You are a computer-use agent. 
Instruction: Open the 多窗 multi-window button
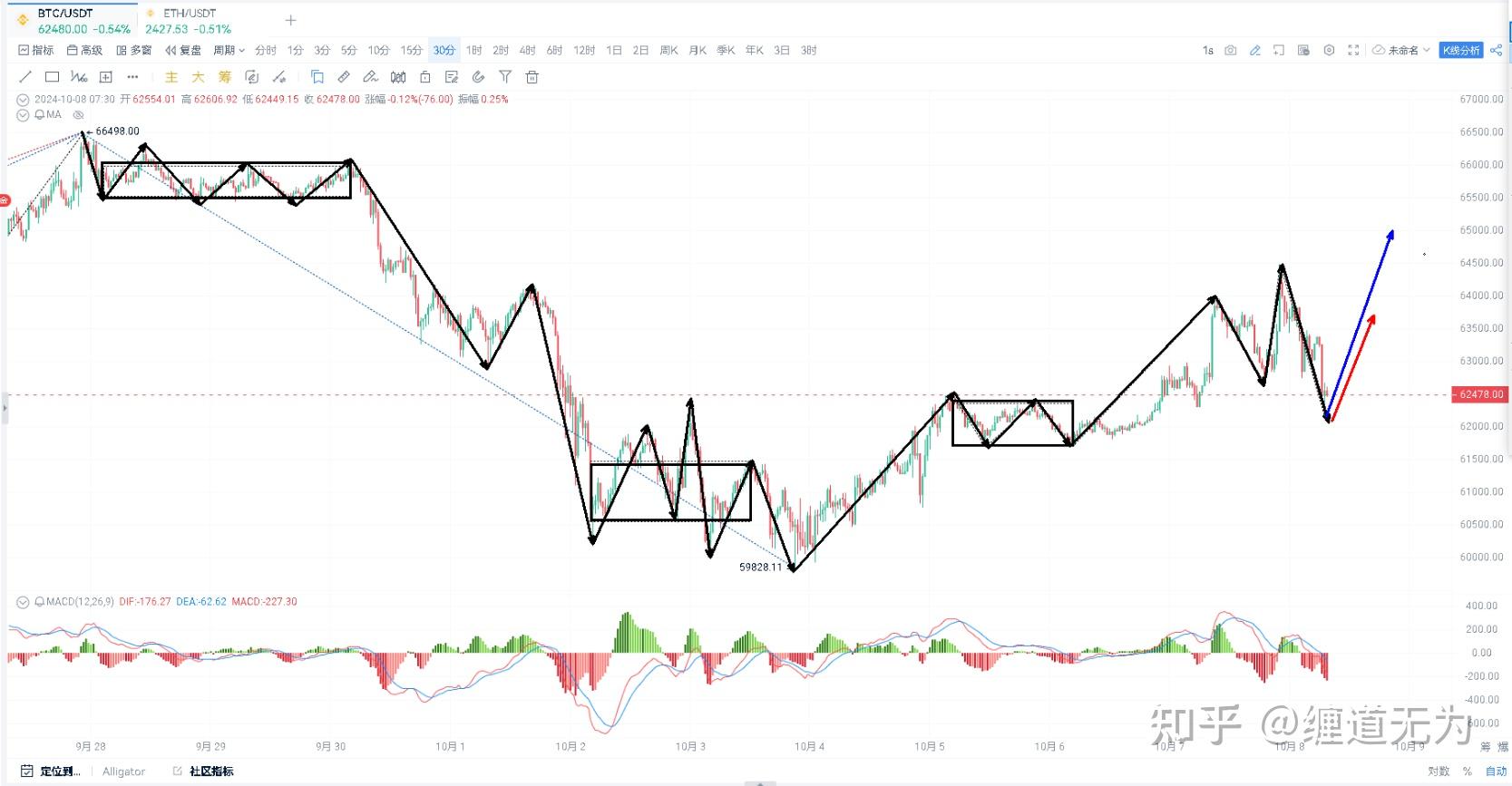pos(133,51)
